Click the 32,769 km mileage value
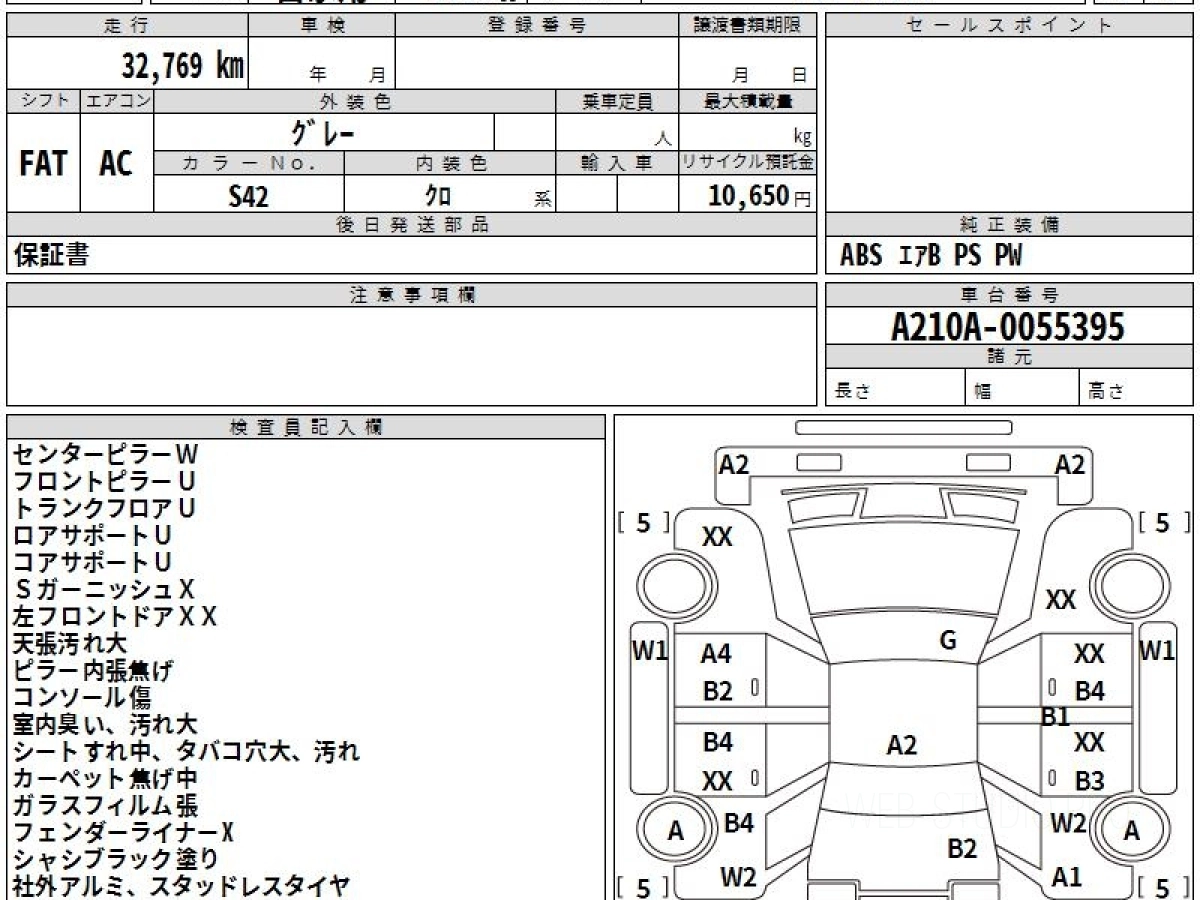Image resolution: width=1200 pixels, height=900 pixels. (182, 66)
